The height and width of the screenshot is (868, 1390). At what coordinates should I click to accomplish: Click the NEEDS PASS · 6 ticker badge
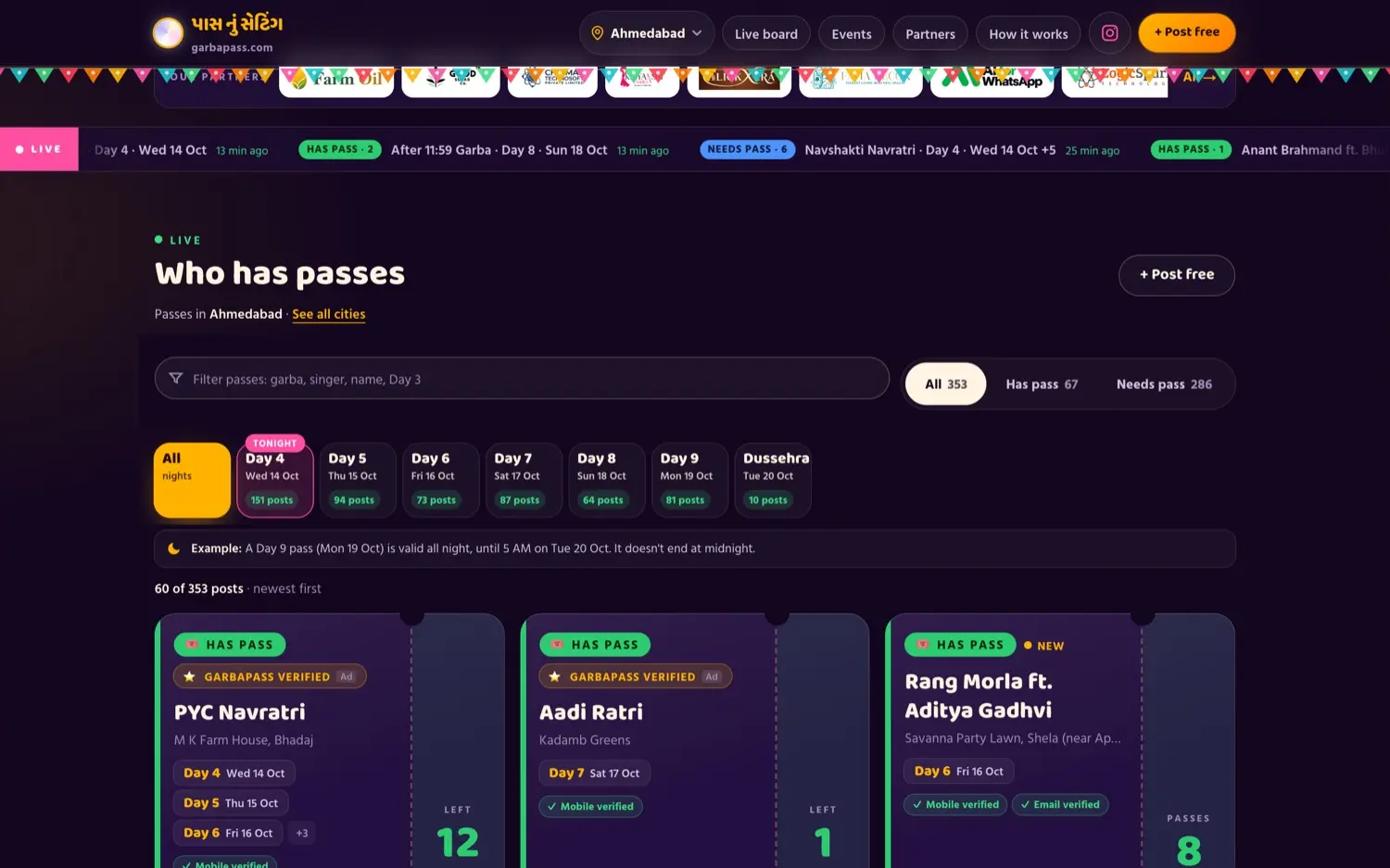[747, 149]
